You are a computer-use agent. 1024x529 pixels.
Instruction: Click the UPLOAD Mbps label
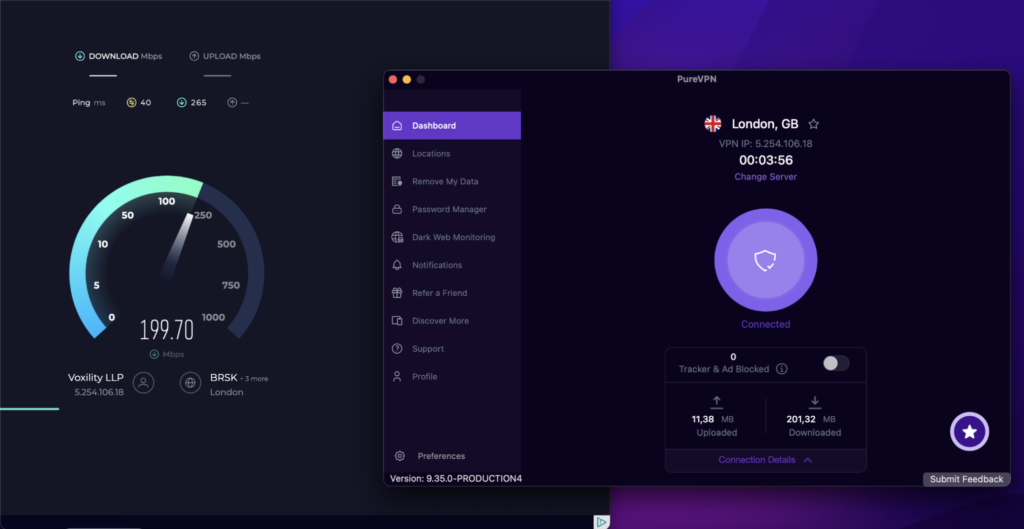232,56
